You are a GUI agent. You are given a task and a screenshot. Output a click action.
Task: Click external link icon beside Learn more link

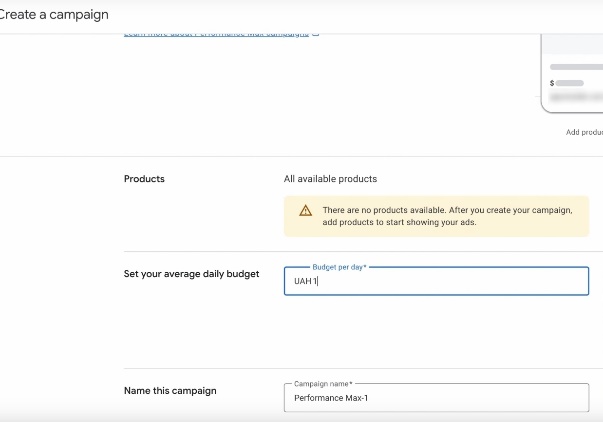[x=316, y=34]
